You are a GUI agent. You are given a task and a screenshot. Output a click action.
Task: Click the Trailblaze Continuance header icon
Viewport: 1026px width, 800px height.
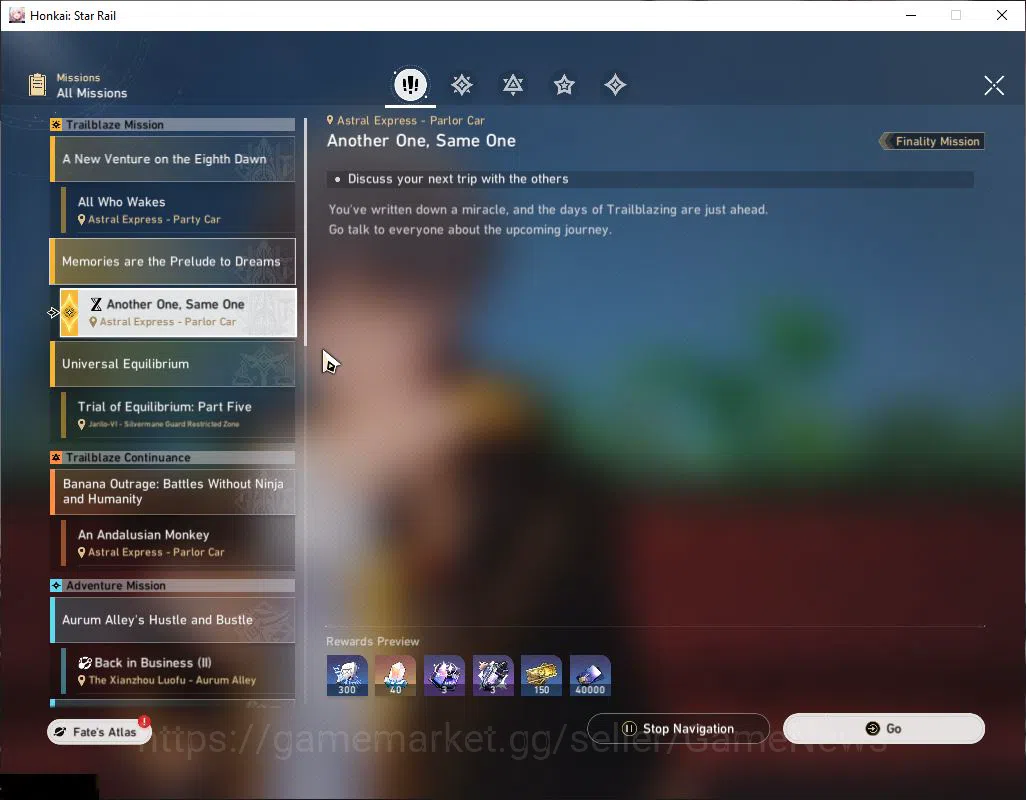(56, 457)
